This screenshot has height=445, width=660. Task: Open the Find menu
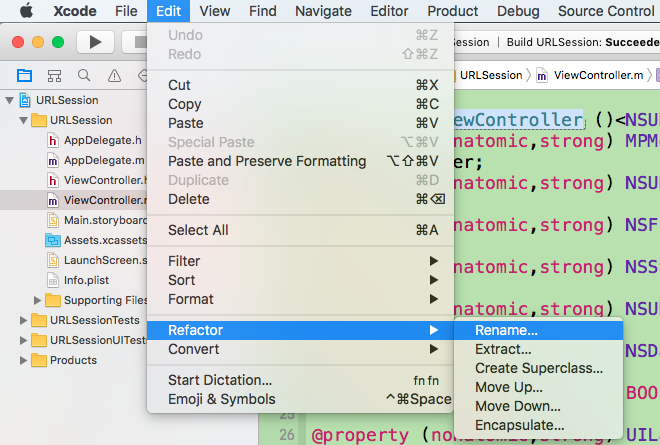(263, 11)
